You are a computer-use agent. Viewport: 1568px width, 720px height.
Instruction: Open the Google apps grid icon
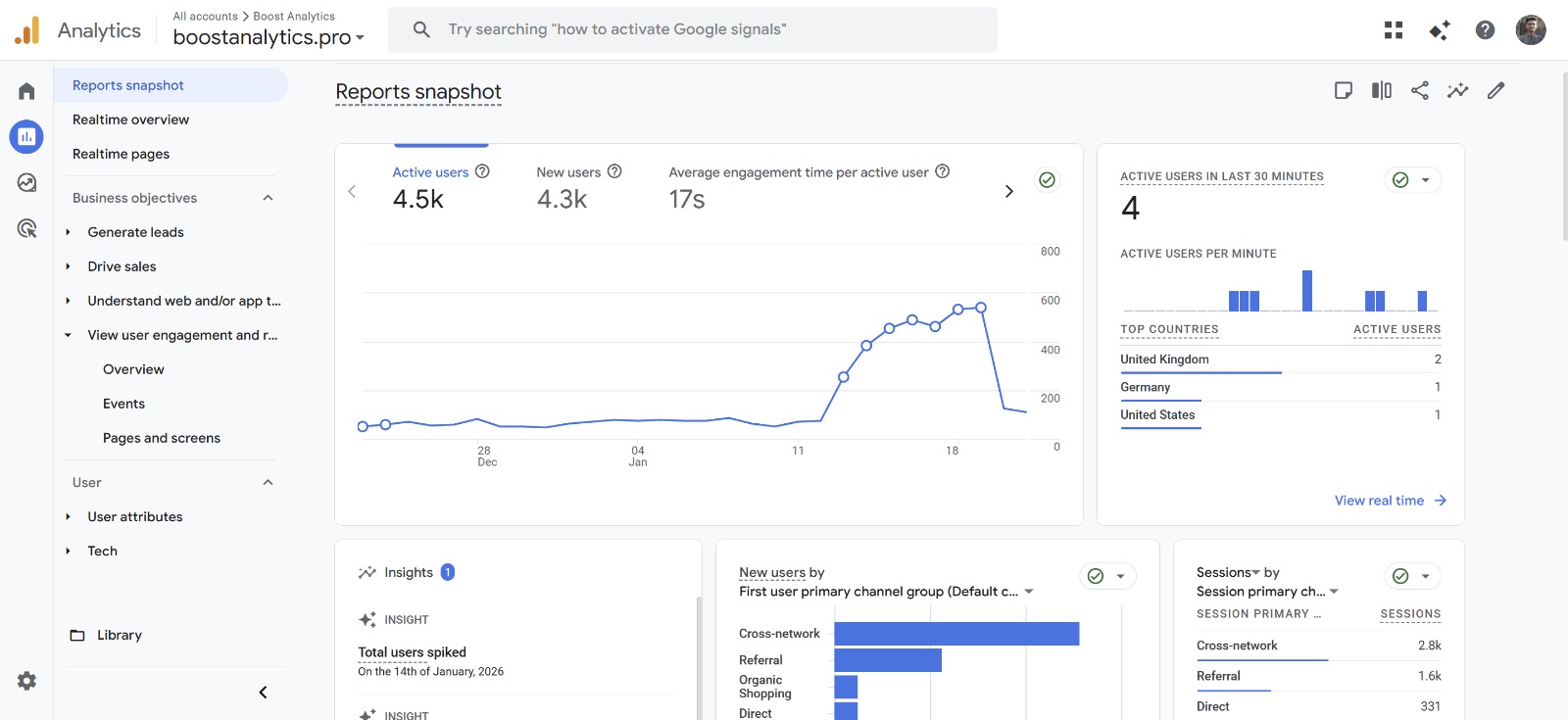(x=1393, y=30)
